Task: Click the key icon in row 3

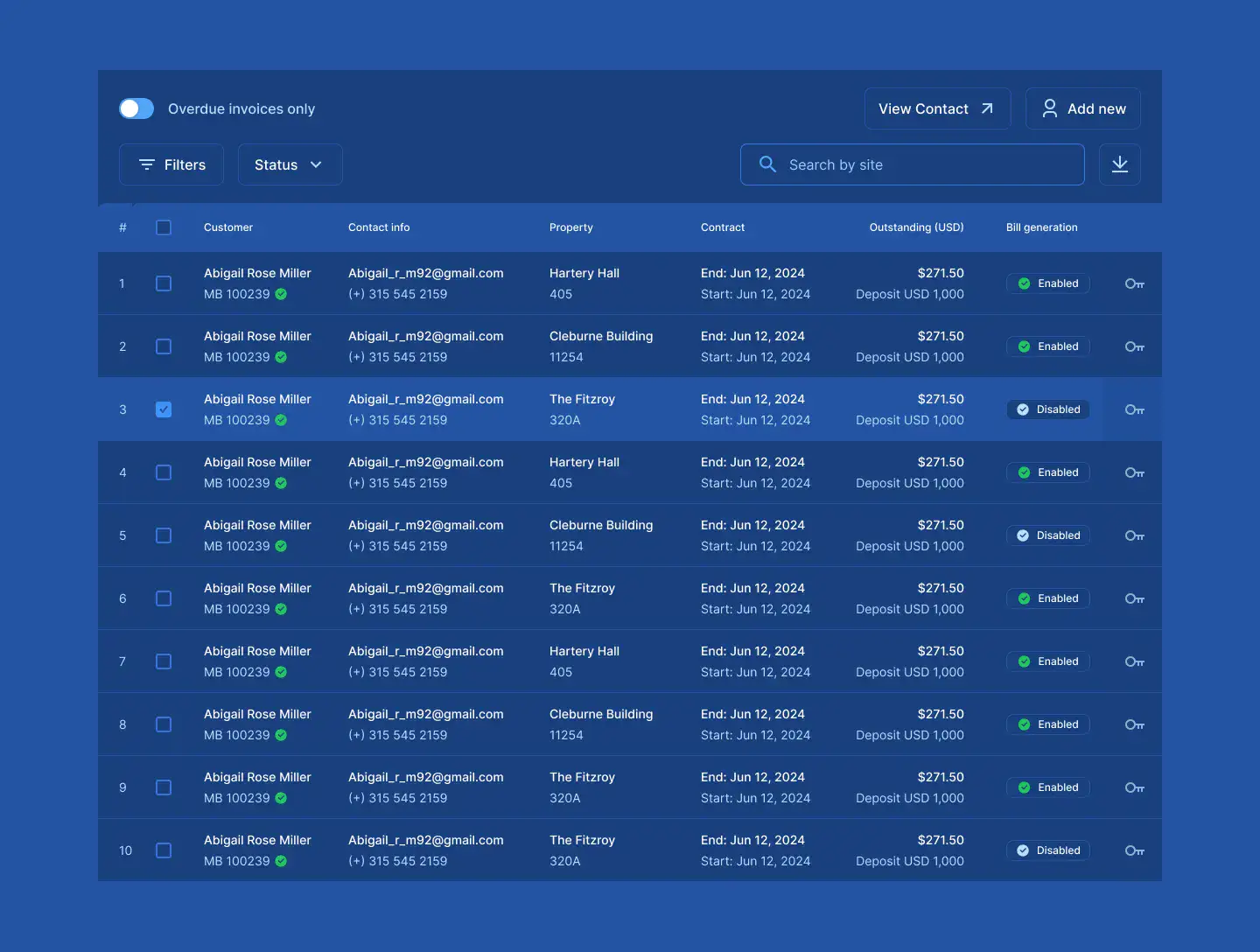Action: pos(1135,409)
